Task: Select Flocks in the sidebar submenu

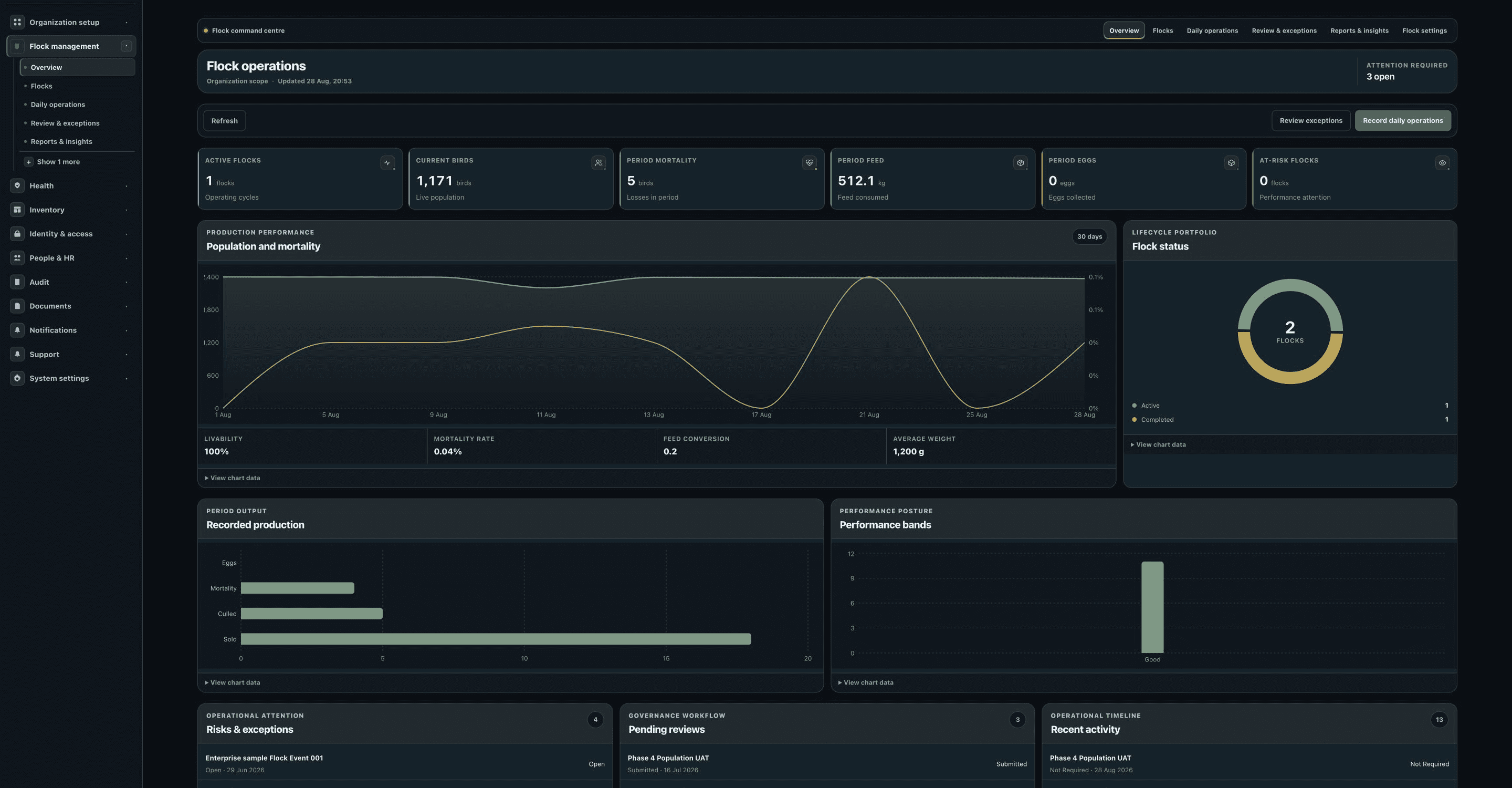Action: pyautogui.click(x=77, y=86)
